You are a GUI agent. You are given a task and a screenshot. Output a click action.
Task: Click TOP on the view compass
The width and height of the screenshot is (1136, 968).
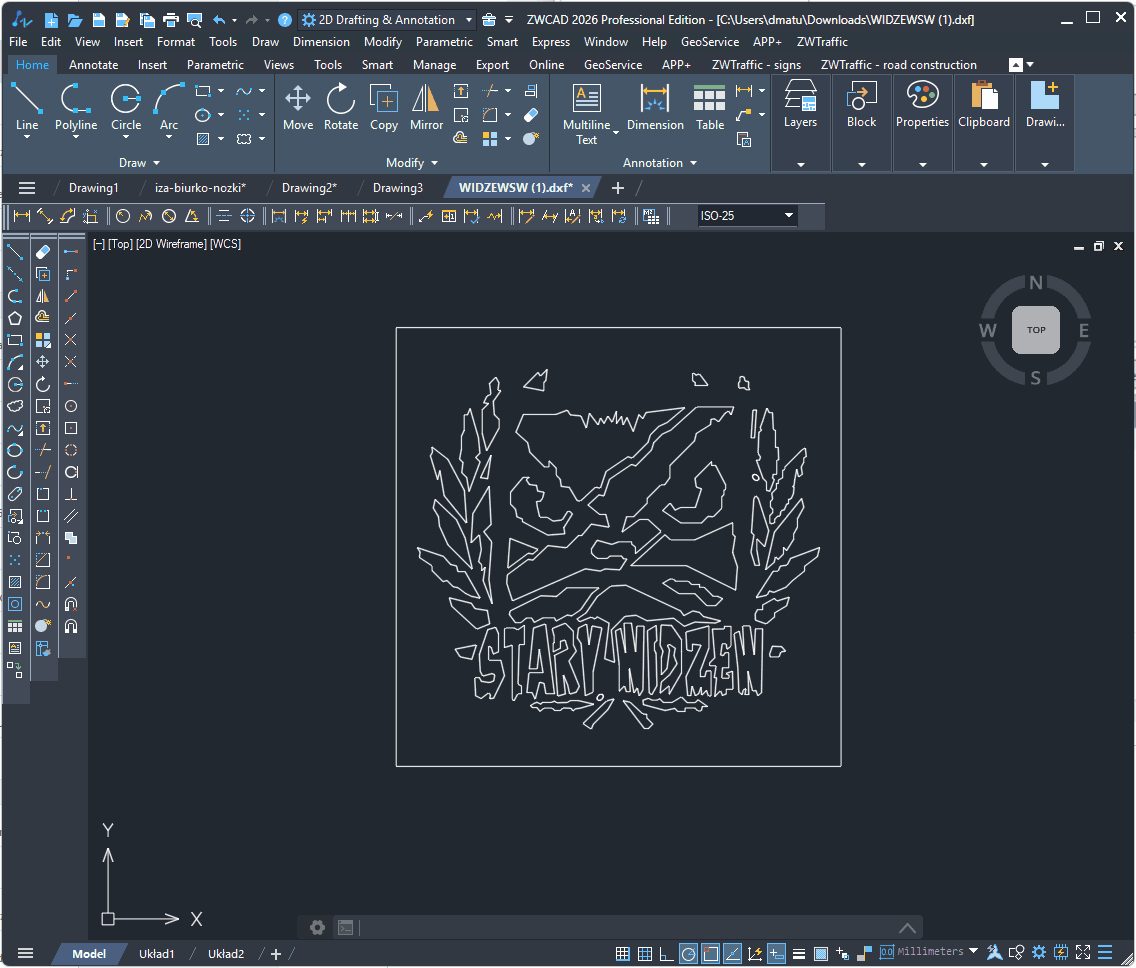pyautogui.click(x=1035, y=330)
